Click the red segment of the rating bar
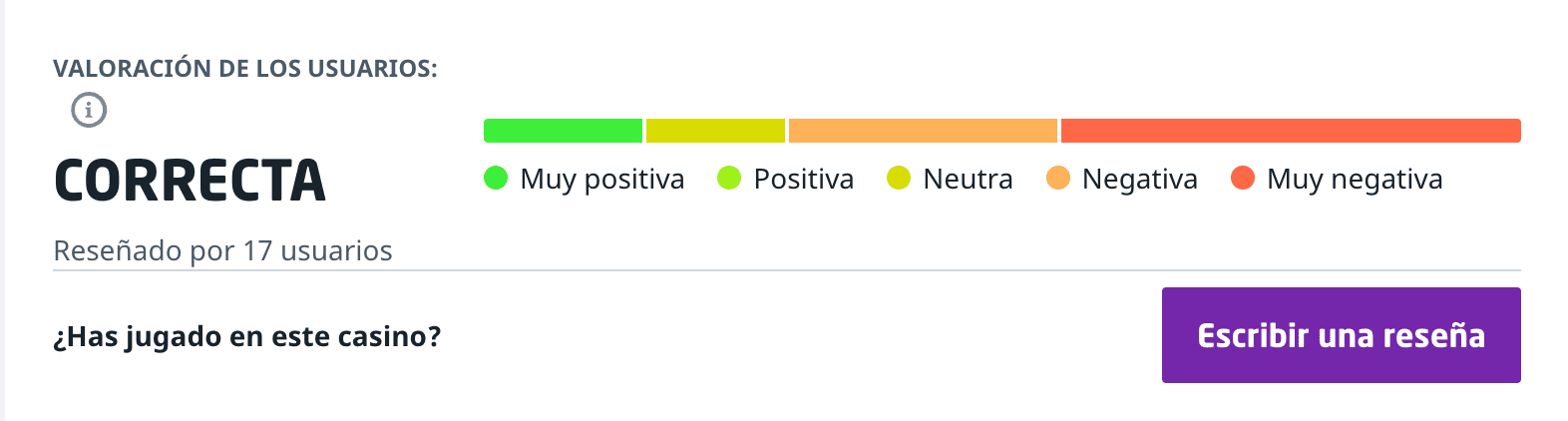Image resolution: width=1568 pixels, height=421 pixels. [x=1291, y=131]
